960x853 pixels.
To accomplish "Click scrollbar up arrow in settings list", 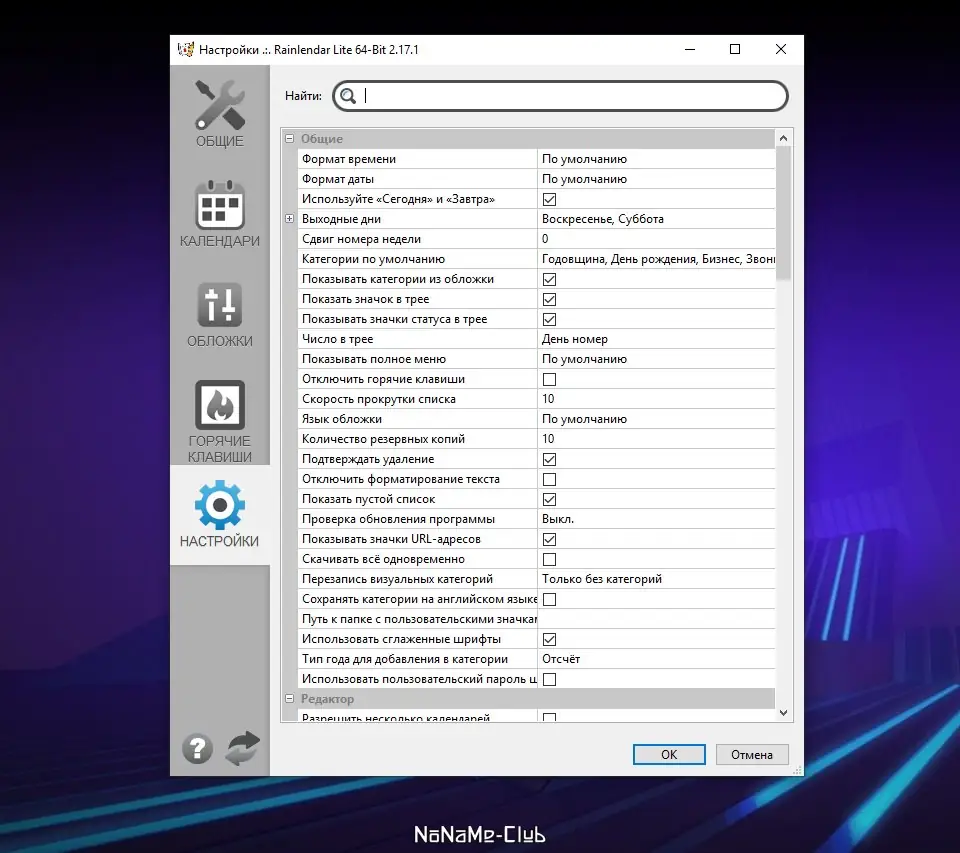I will [x=783, y=138].
